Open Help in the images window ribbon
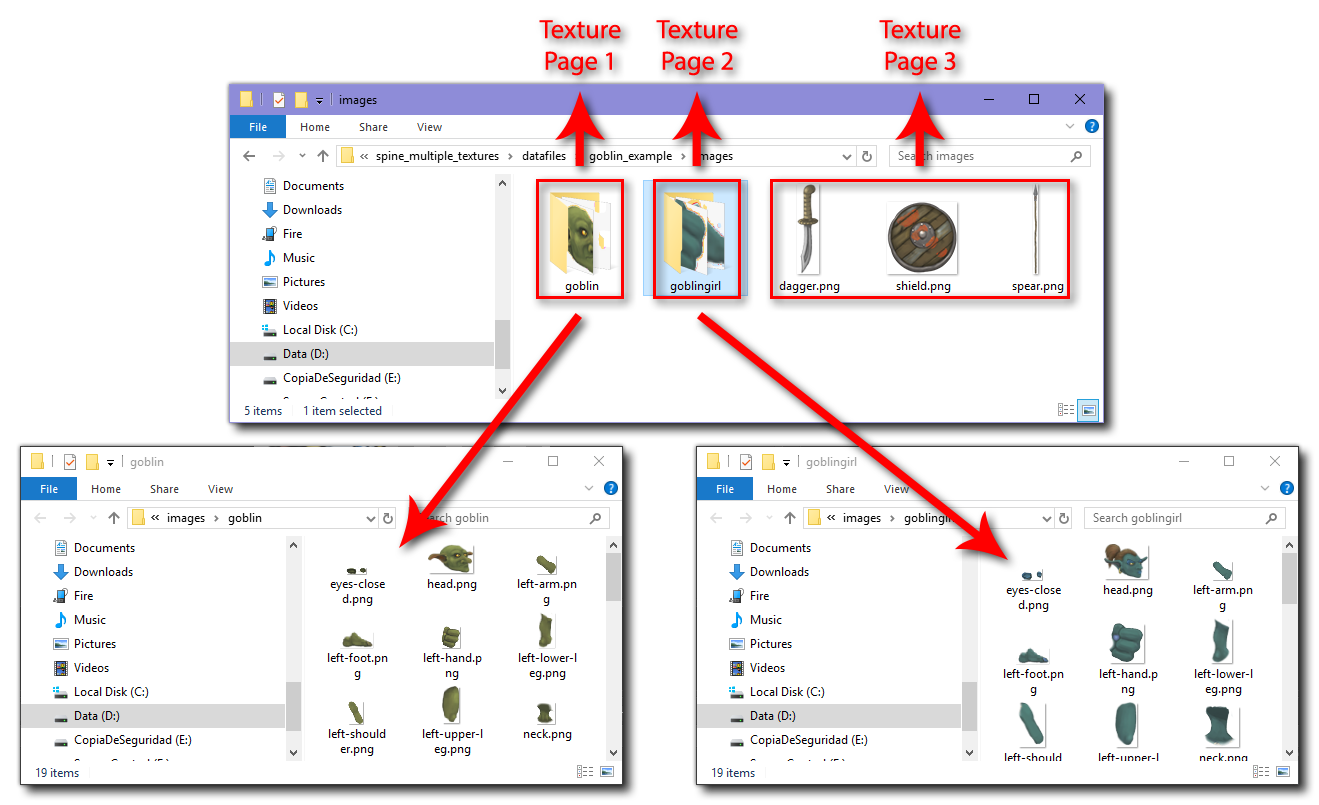 point(1092,127)
